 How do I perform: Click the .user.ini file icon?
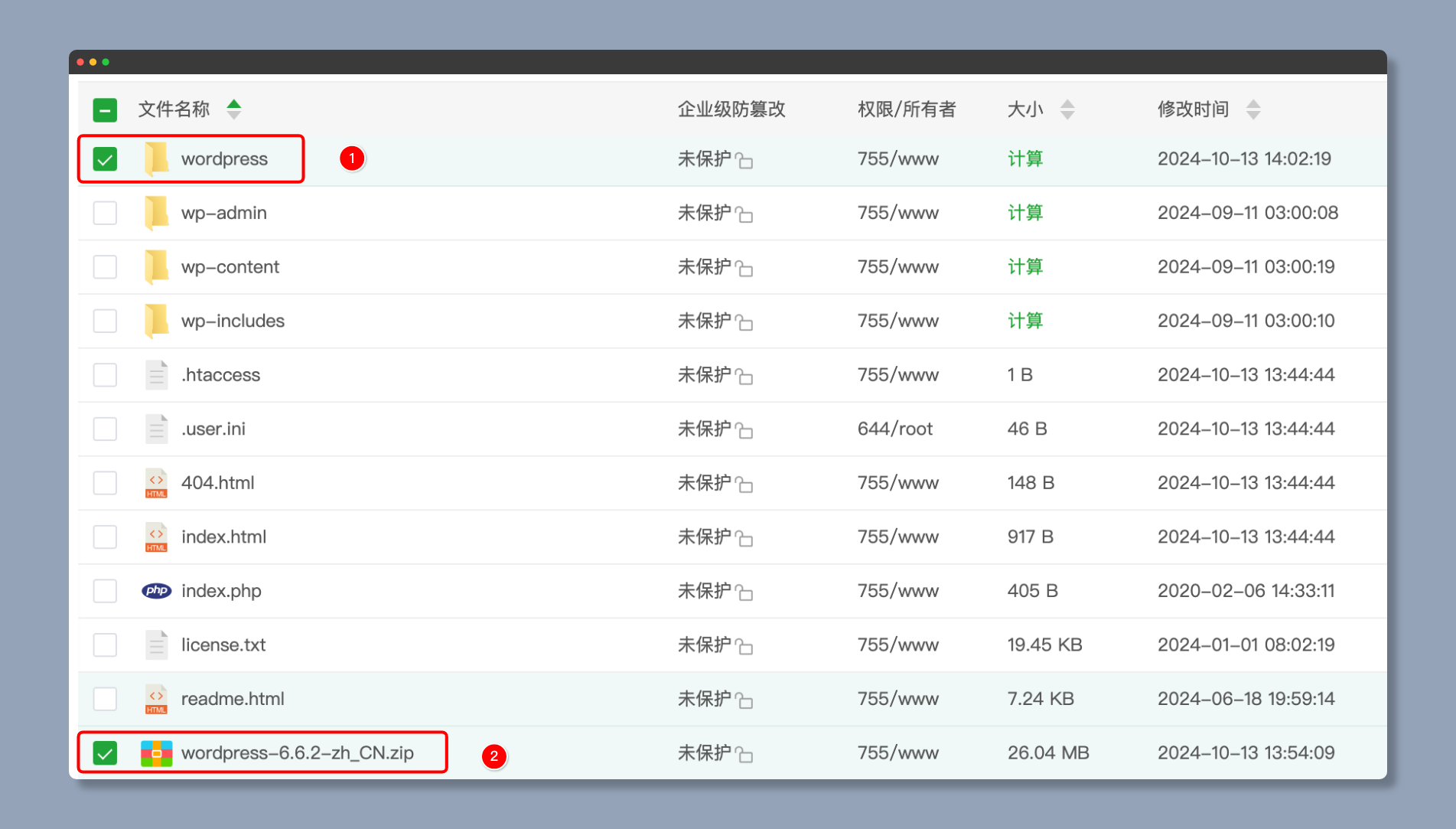(x=156, y=429)
